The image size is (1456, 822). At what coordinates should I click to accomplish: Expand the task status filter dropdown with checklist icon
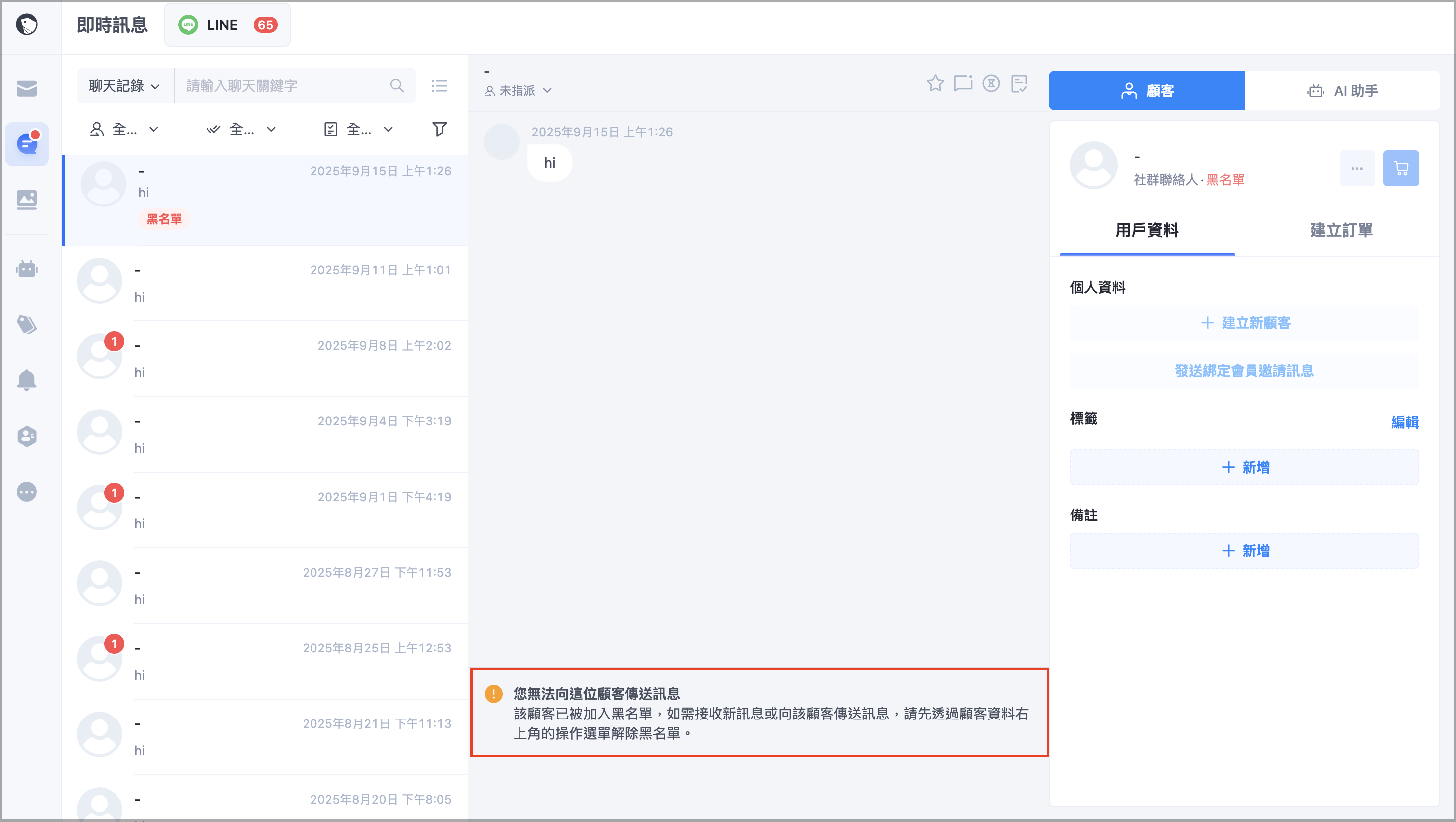tap(359, 129)
